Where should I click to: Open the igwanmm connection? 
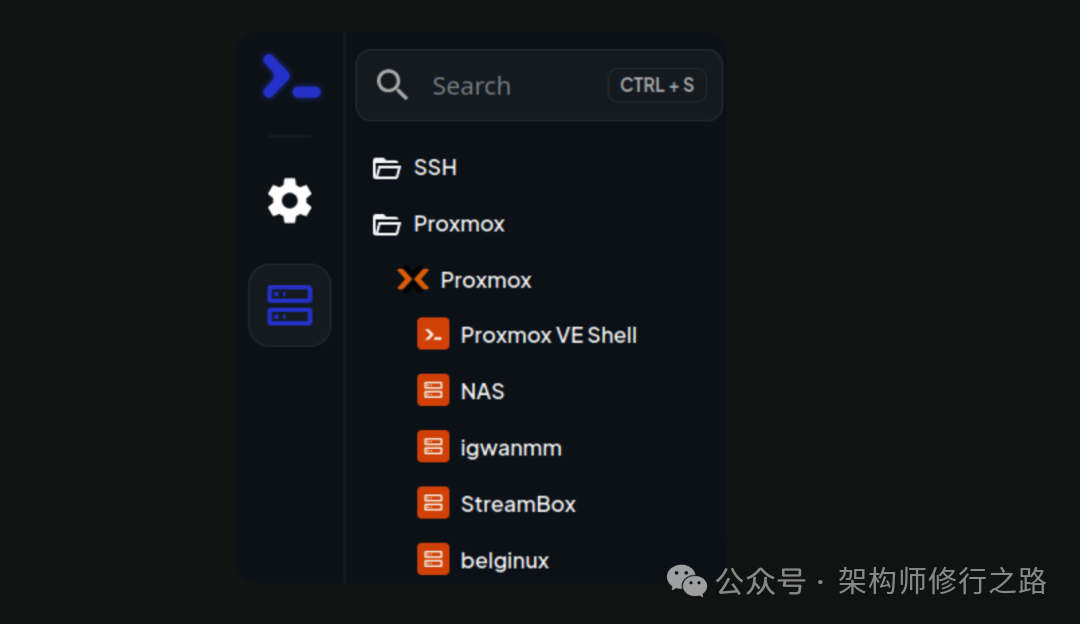tap(511, 446)
